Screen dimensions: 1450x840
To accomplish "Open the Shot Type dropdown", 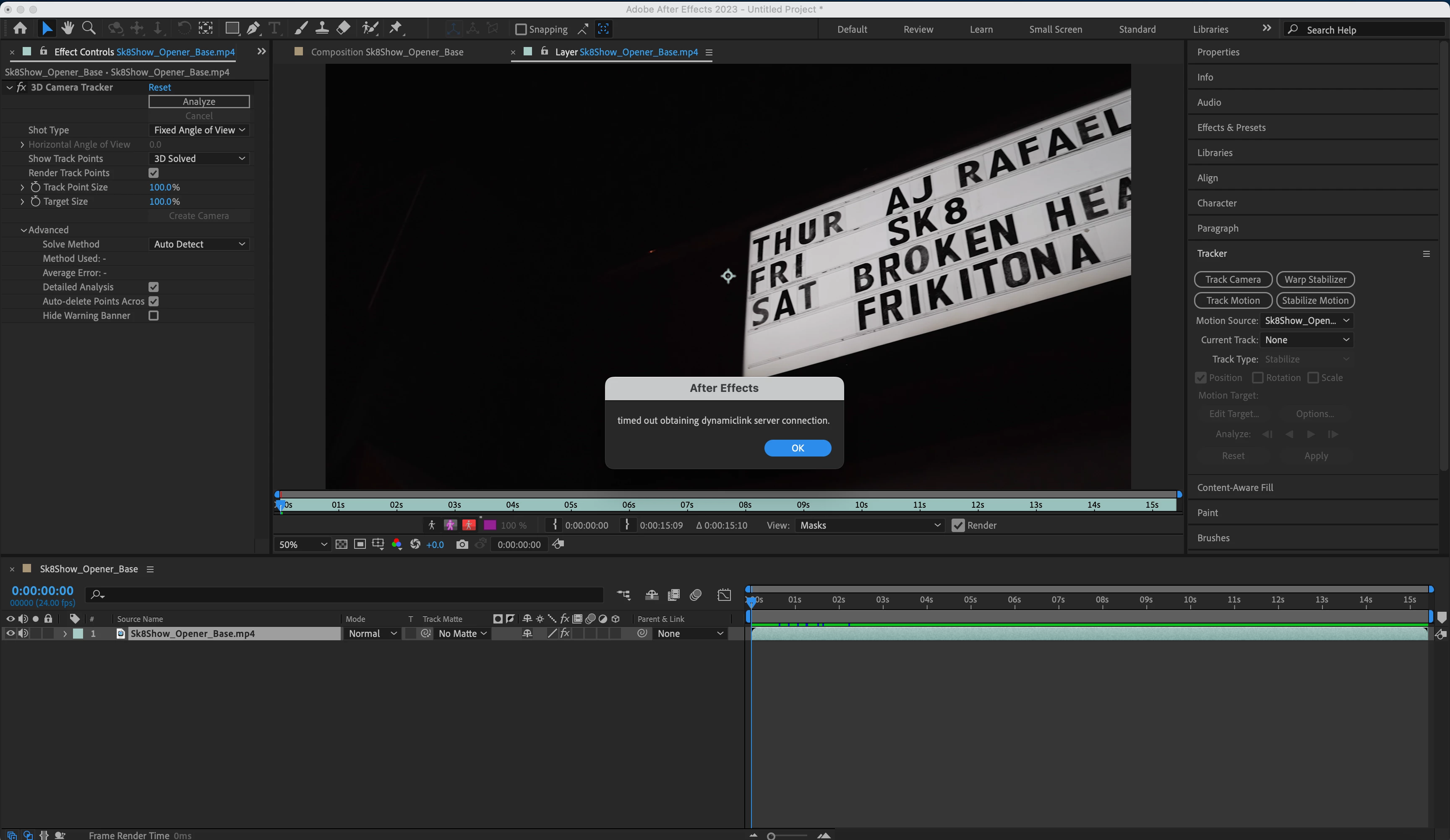I will click(x=198, y=130).
